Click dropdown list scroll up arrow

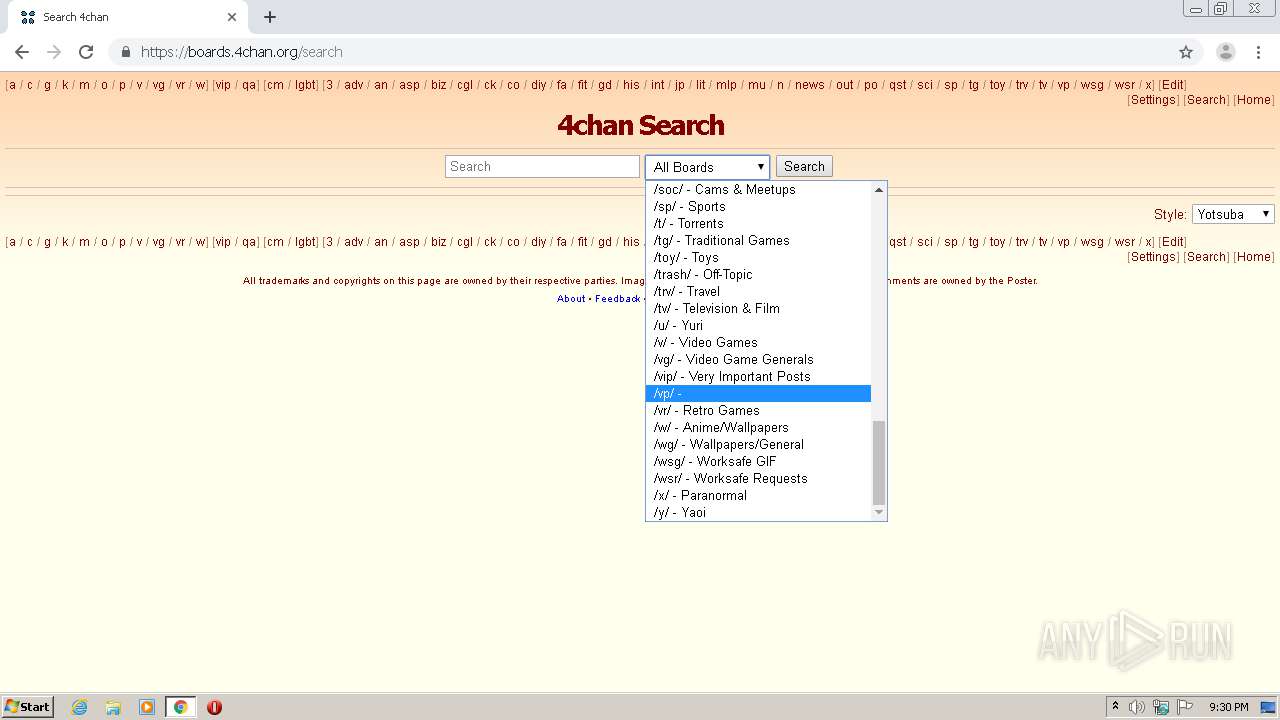[879, 189]
